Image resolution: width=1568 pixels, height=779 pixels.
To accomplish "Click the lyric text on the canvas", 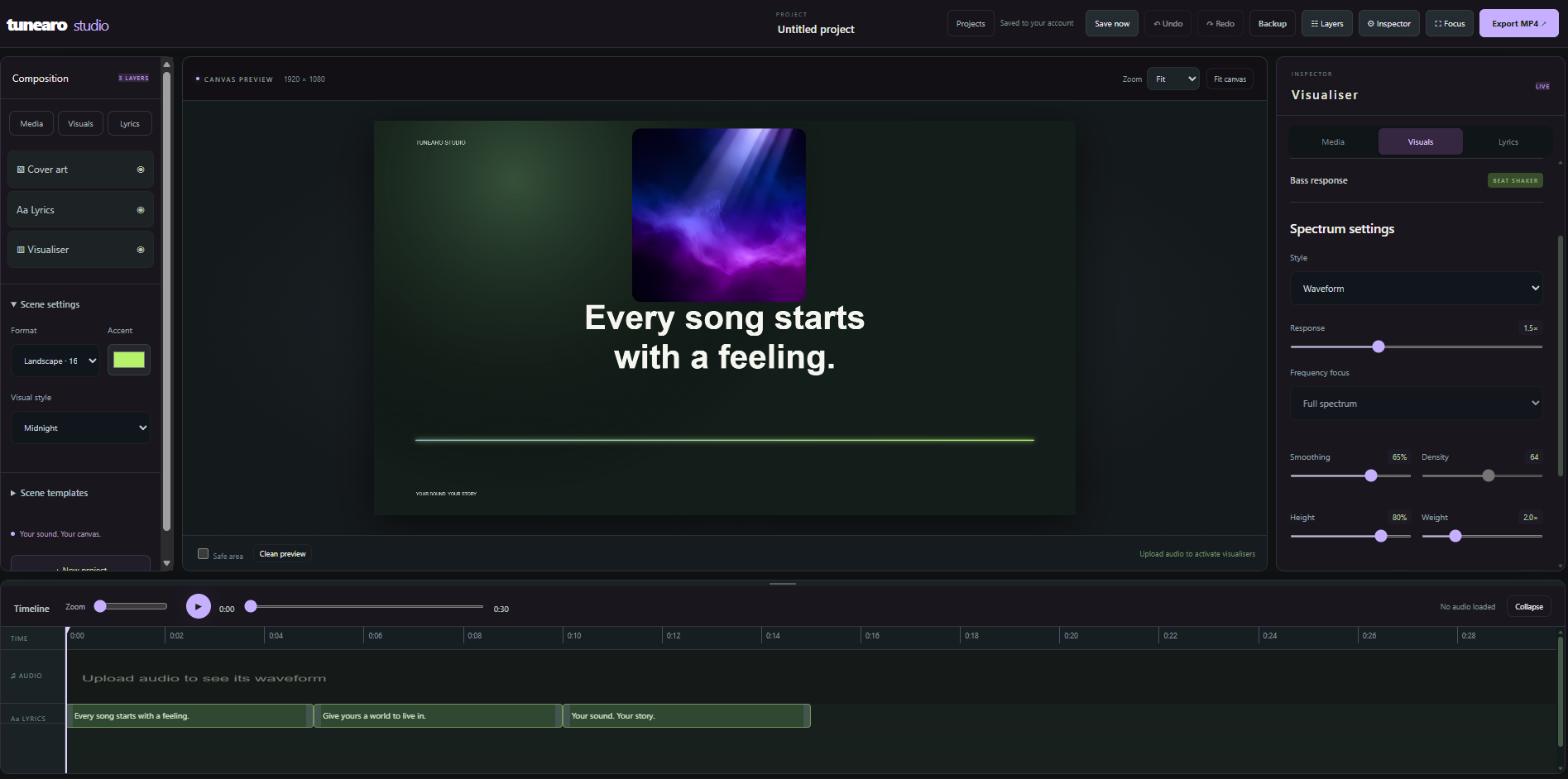I will (x=725, y=337).
